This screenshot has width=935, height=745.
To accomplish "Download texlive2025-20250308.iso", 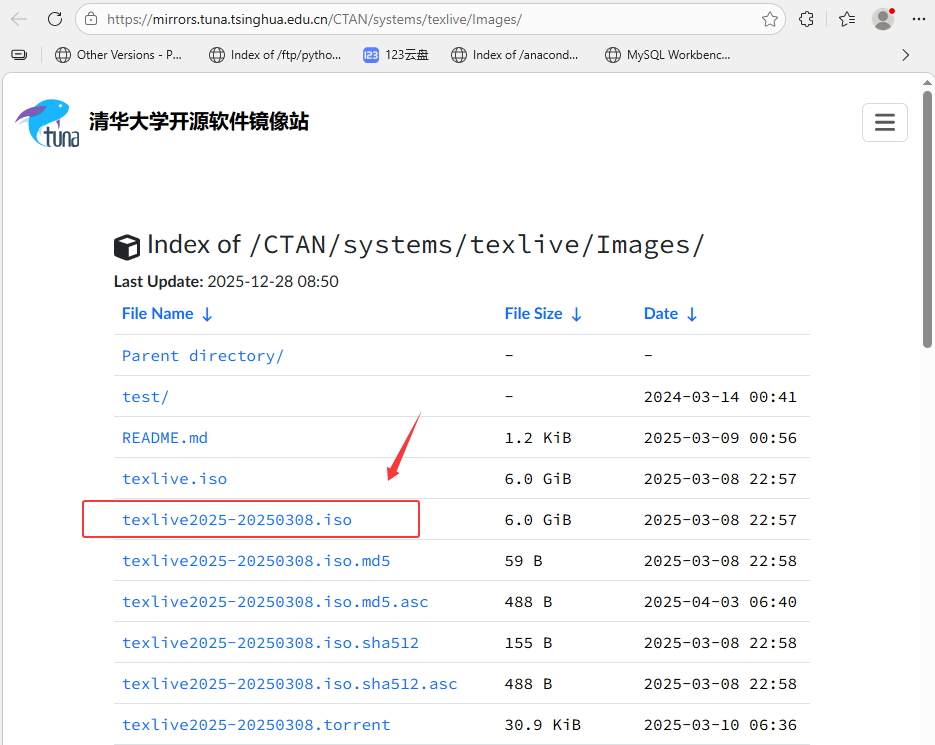I will point(237,520).
